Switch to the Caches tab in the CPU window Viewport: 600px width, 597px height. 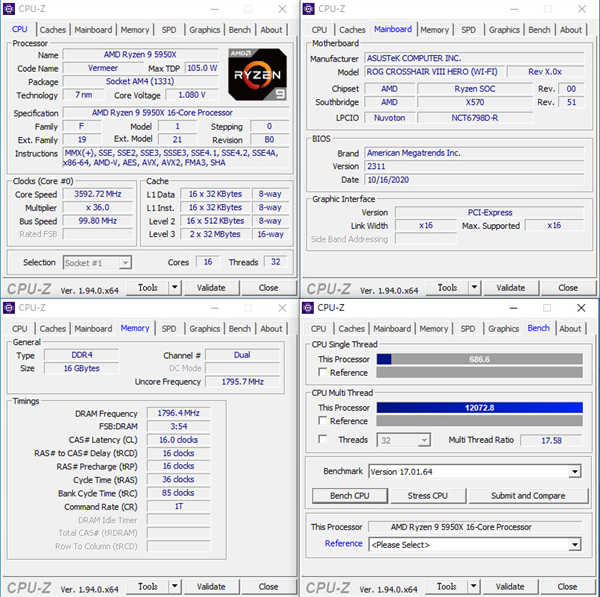[52, 29]
